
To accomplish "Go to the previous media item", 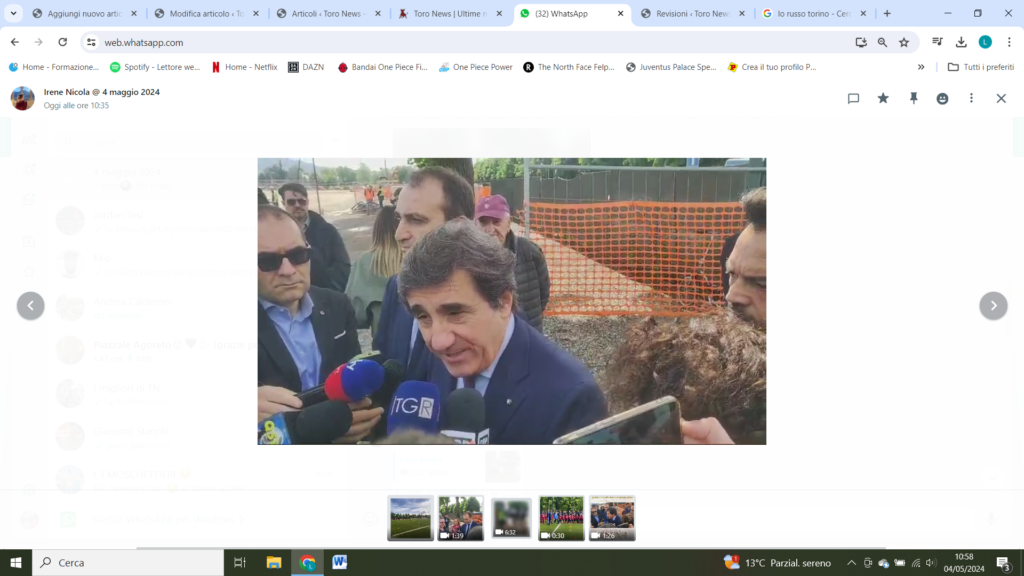I will [x=31, y=306].
